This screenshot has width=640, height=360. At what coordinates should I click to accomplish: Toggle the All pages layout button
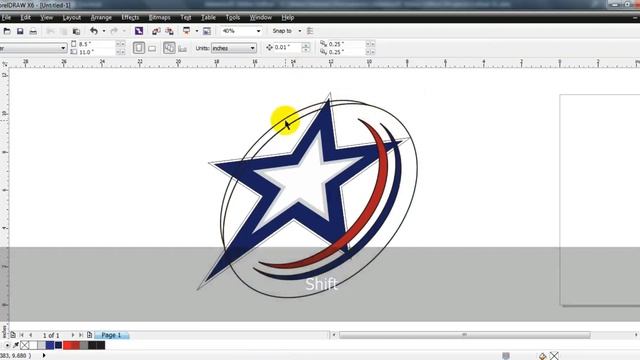(169, 48)
